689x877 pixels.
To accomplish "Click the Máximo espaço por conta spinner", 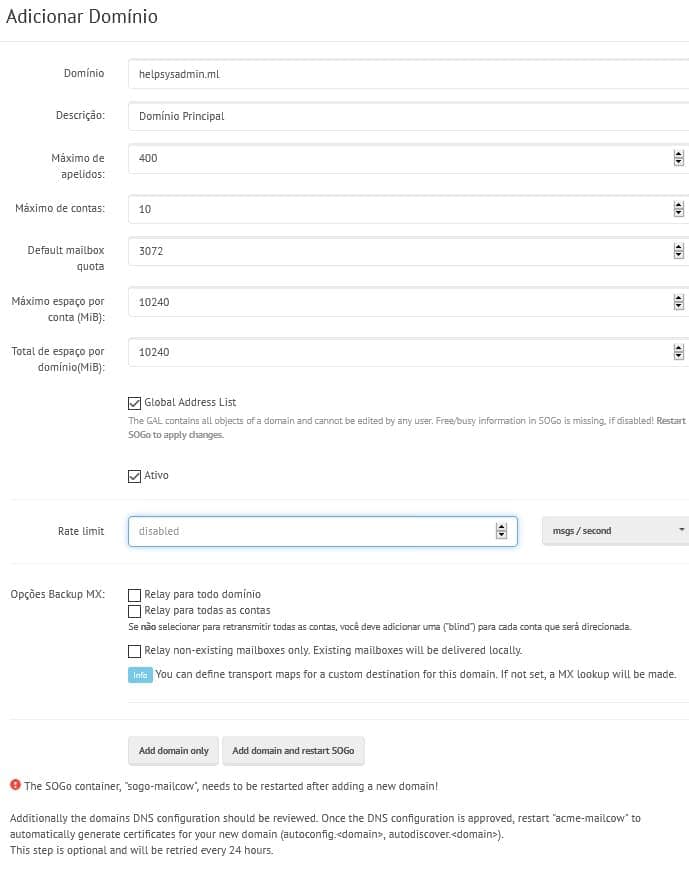I will (x=678, y=302).
